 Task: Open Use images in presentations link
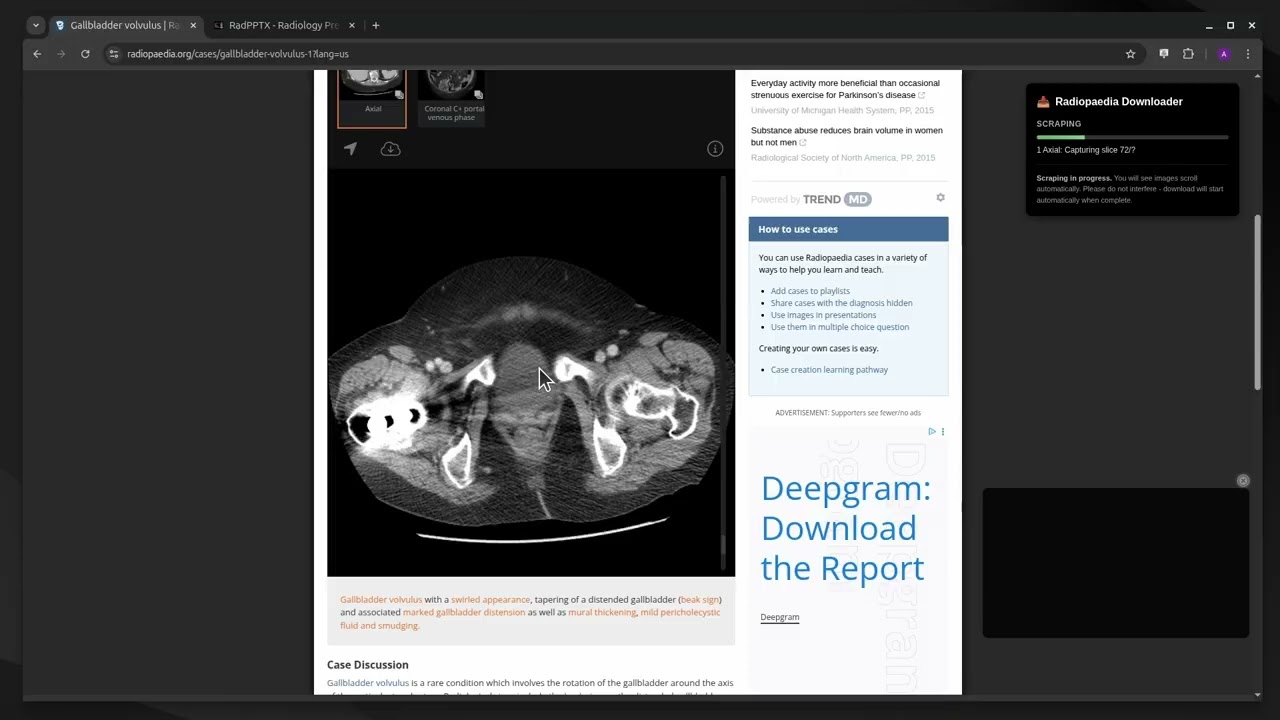(823, 315)
